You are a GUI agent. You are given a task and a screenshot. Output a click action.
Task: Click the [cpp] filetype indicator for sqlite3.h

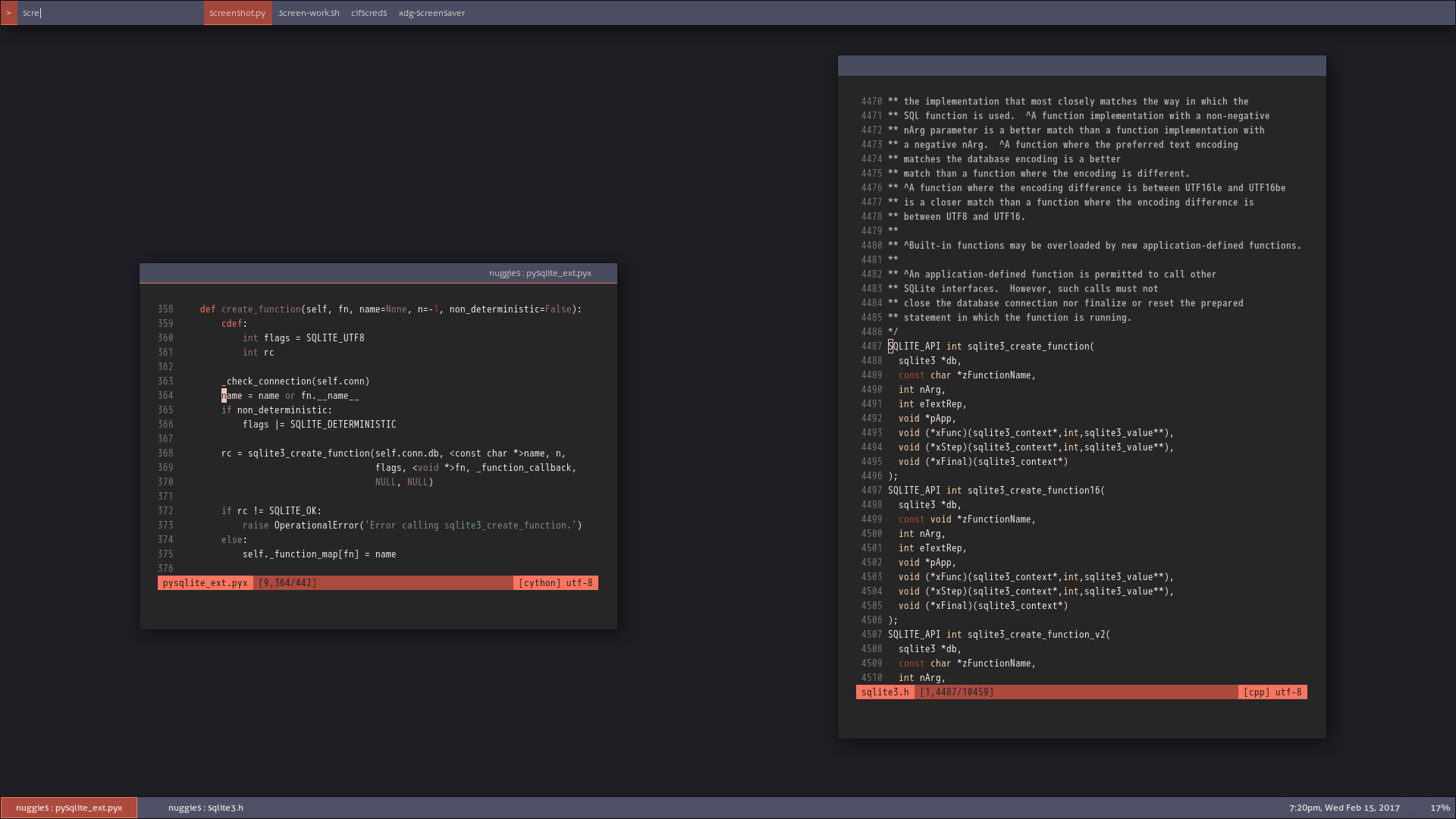[x=1255, y=692]
